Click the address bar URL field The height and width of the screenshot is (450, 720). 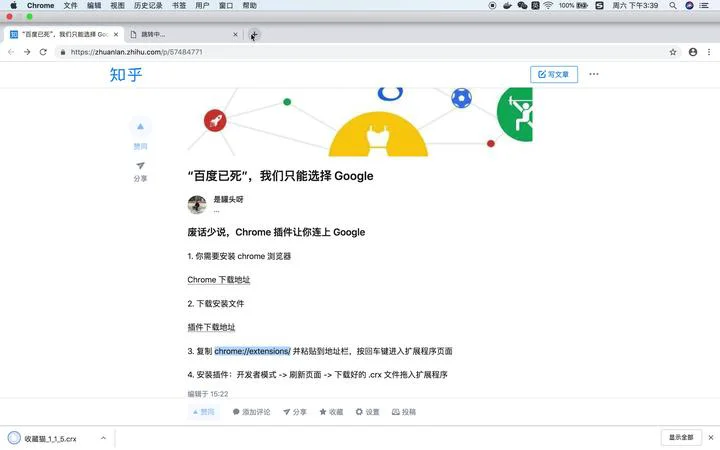(x=365, y=52)
